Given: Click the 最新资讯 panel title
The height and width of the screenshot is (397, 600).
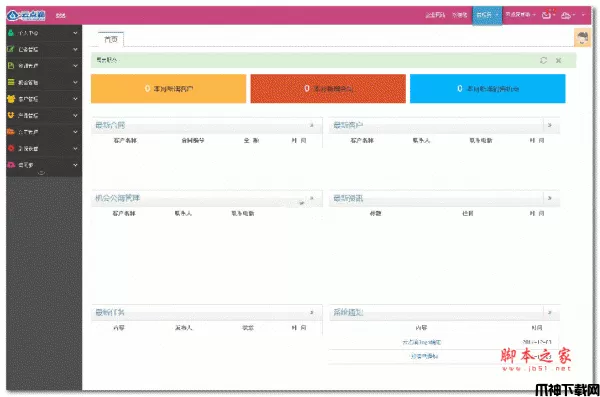Looking at the screenshot, I should tap(348, 198).
